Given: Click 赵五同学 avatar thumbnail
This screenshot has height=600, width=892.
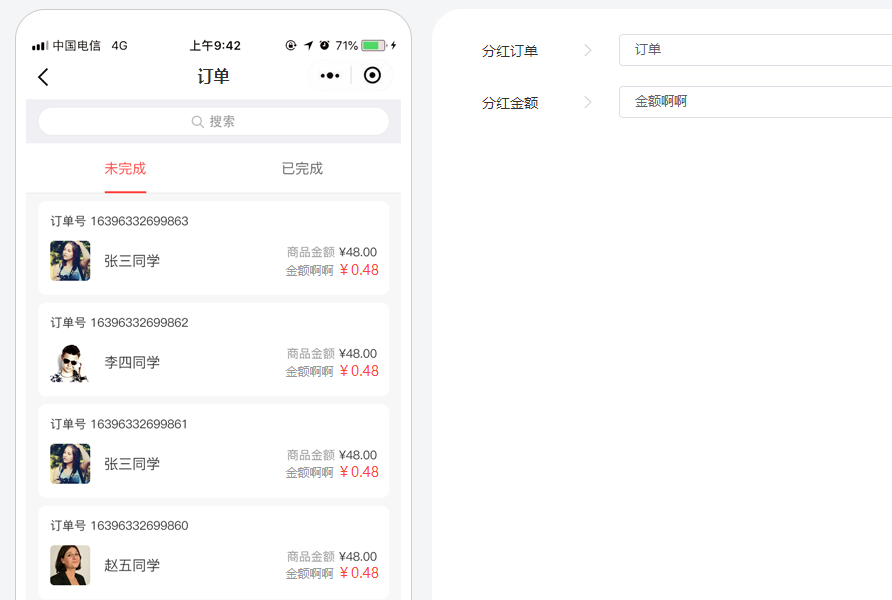Looking at the screenshot, I should [70, 565].
